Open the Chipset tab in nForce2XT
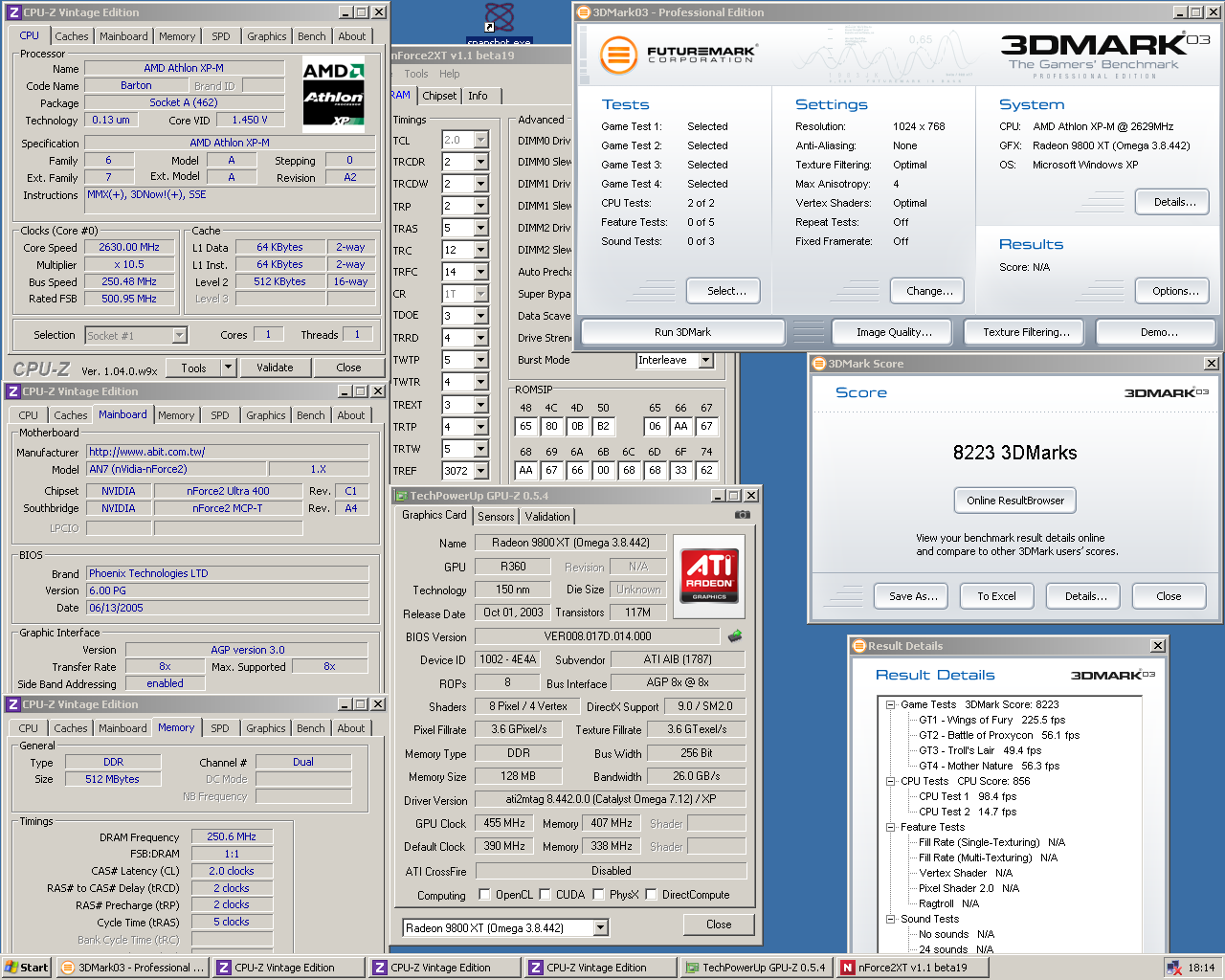This screenshot has width=1225, height=980. pyautogui.click(x=439, y=96)
